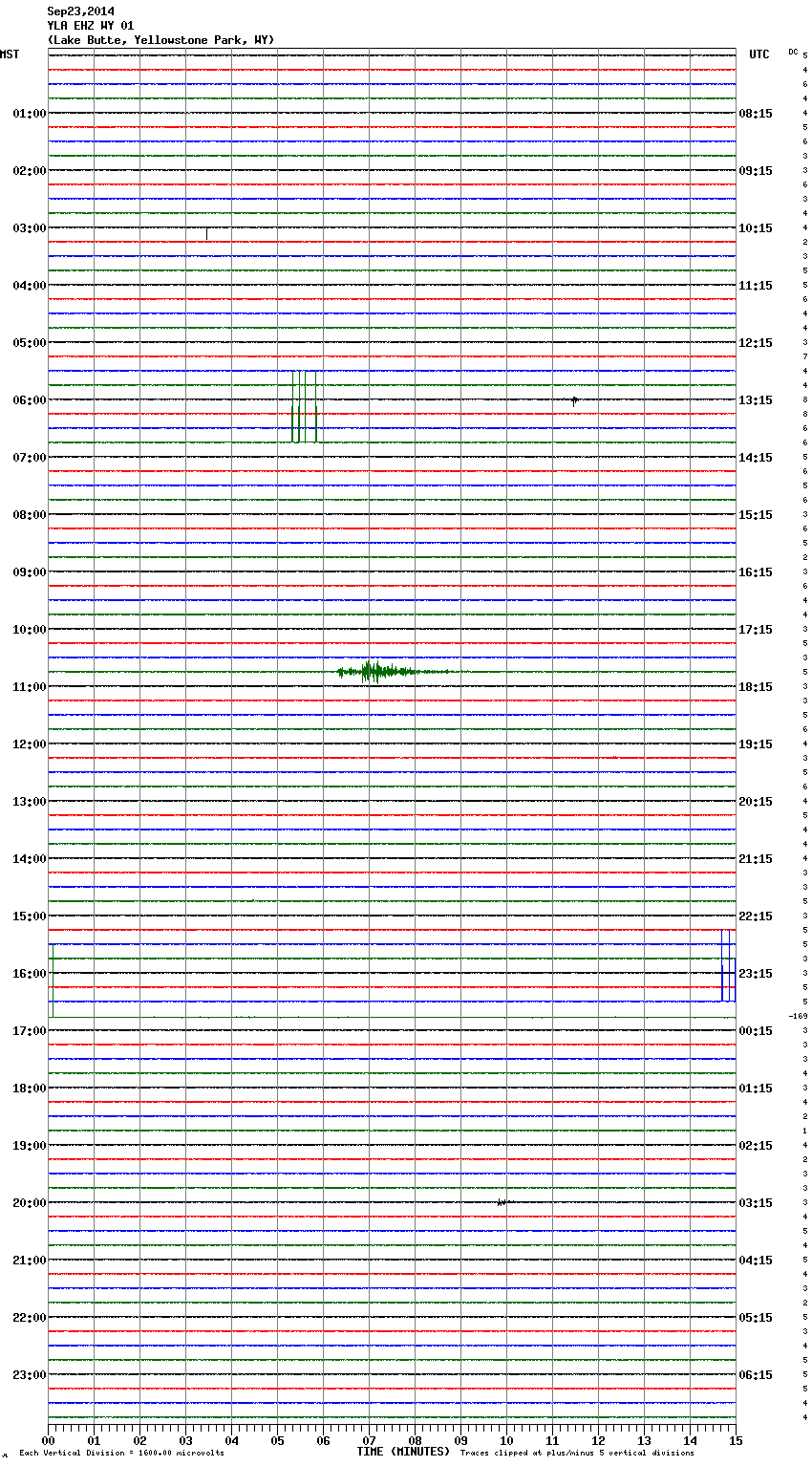Select the station code YLA EHZ WY 01
The image size is (812, 1466).
[91, 26]
